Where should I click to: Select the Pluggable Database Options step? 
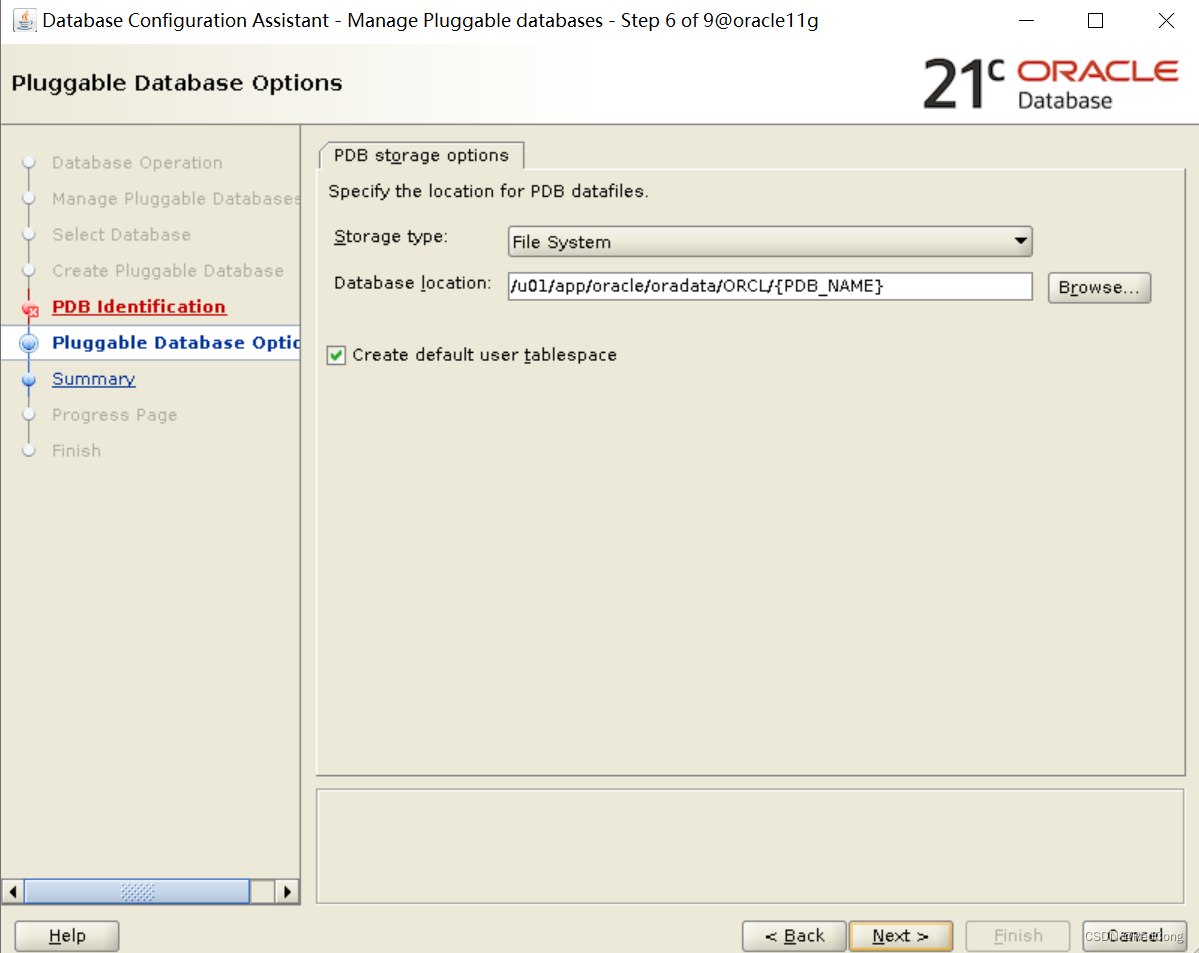click(x=175, y=343)
